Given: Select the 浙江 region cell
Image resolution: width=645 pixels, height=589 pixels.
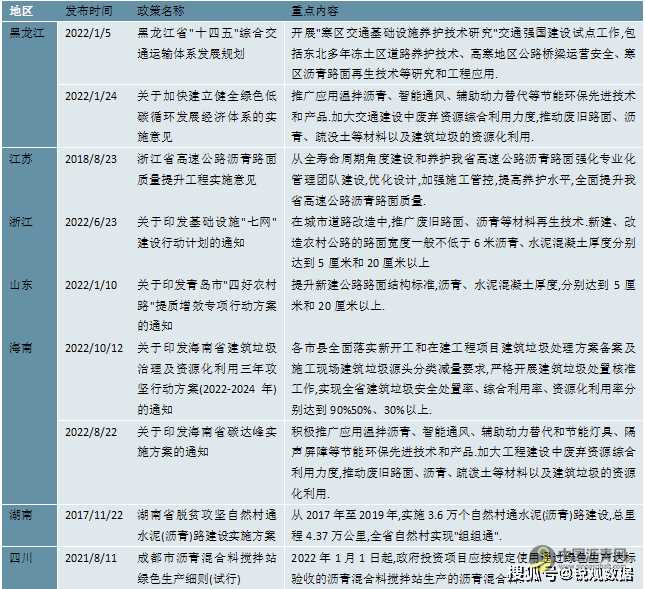Looking at the screenshot, I should [x=21, y=222].
